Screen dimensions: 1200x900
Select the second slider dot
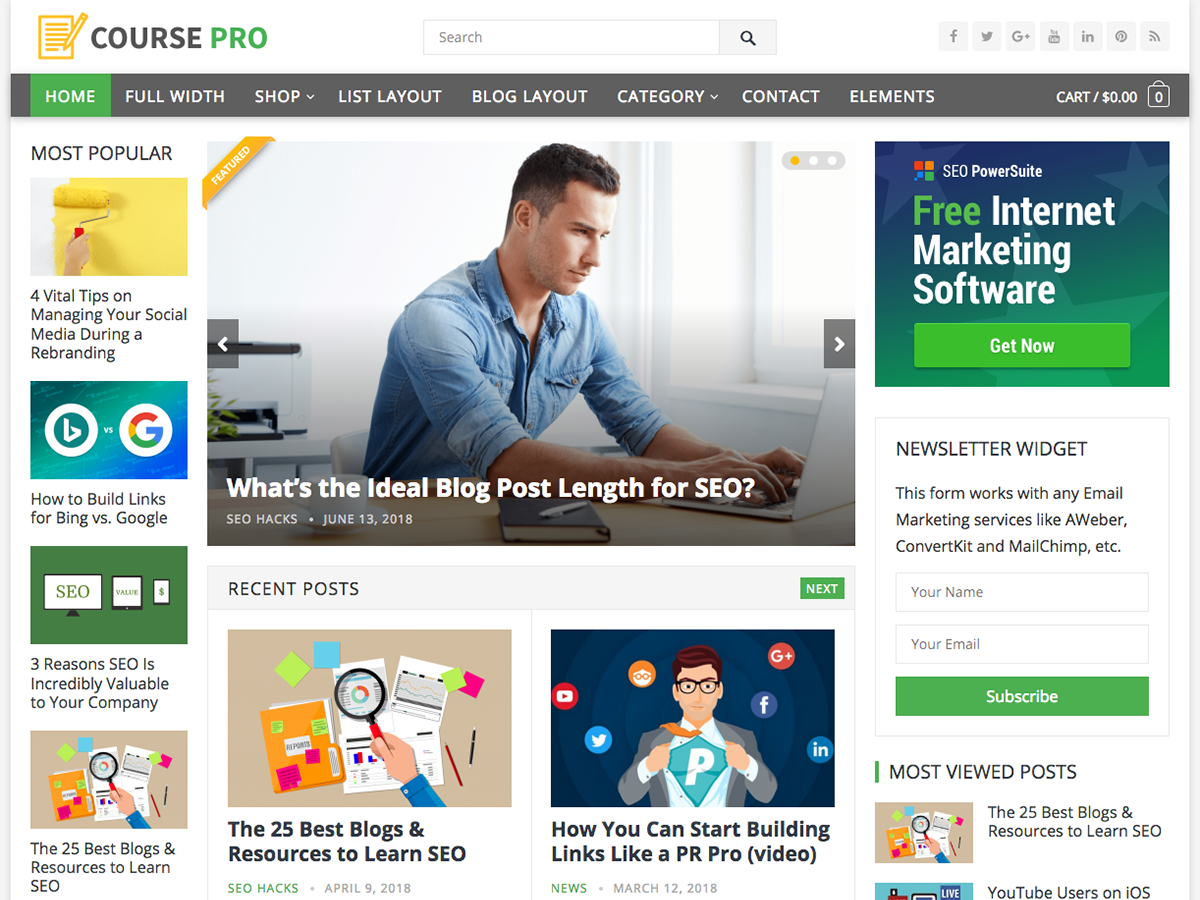click(813, 160)
